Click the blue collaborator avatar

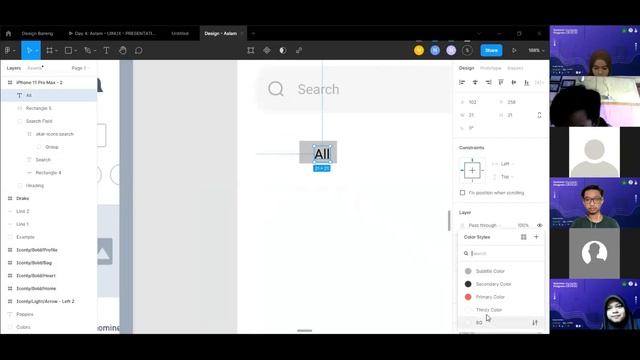(x=435, y=50)
